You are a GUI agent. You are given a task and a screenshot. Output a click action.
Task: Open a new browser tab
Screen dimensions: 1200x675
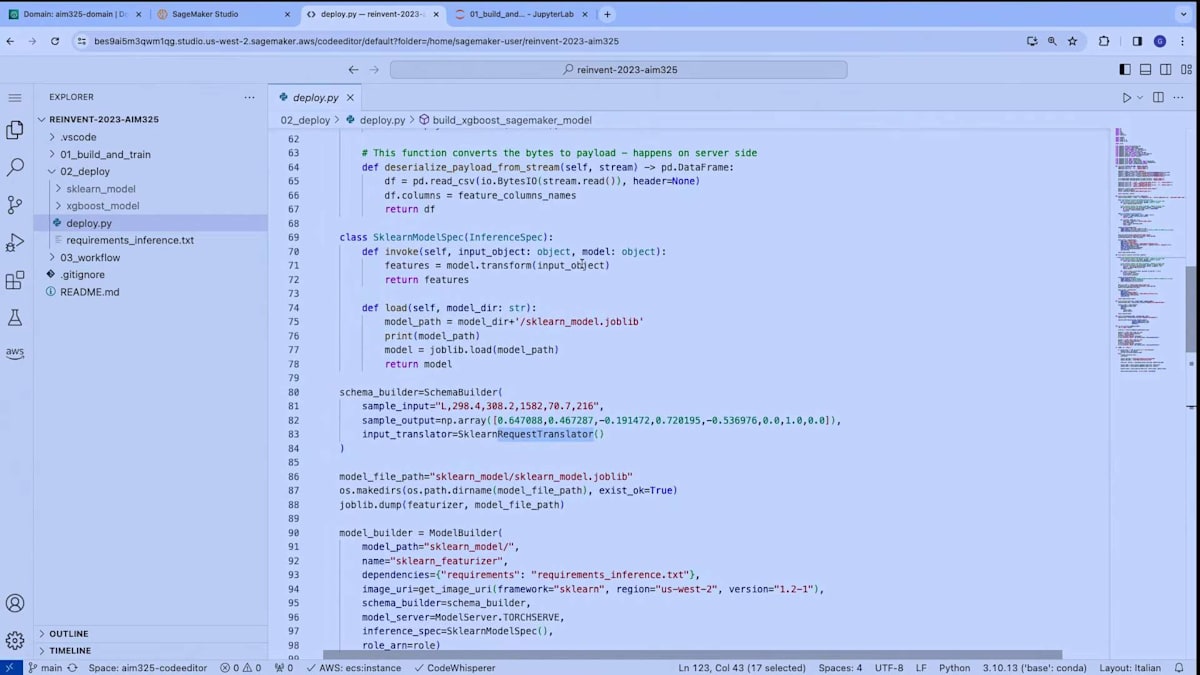tap(607, 14)
